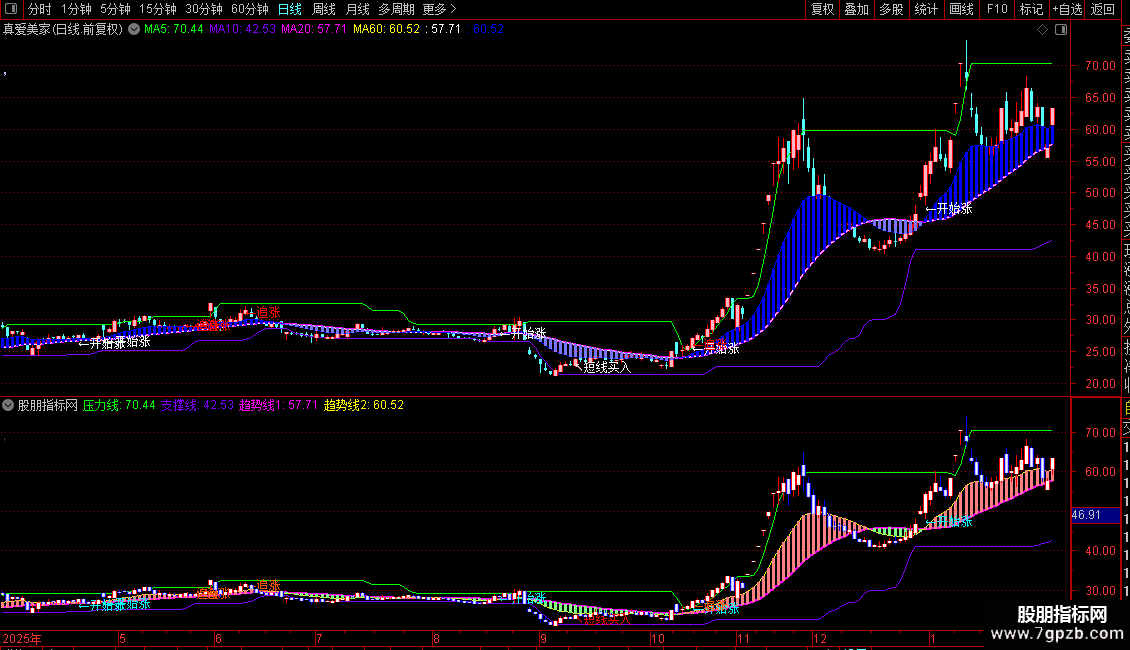
Task: Expand the indicator menu circle beside 股朋指标网
Action: (x=8, y=405)
